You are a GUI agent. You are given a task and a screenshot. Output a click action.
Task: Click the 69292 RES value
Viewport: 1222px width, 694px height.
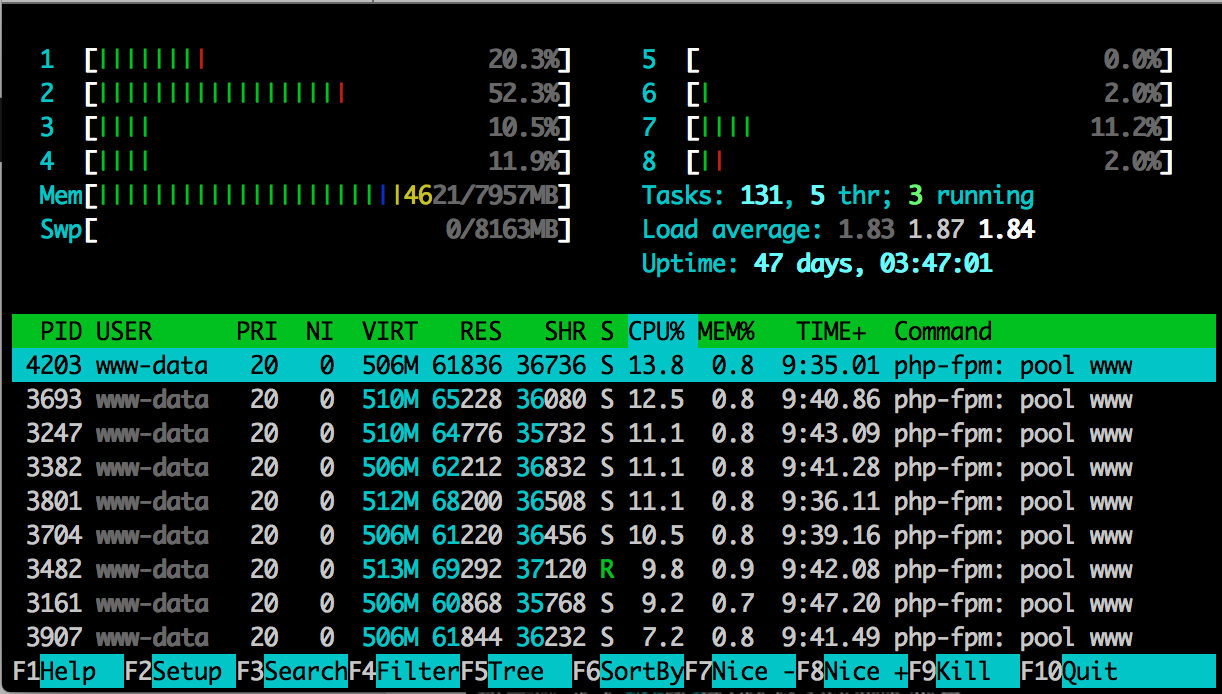(467, 570)
